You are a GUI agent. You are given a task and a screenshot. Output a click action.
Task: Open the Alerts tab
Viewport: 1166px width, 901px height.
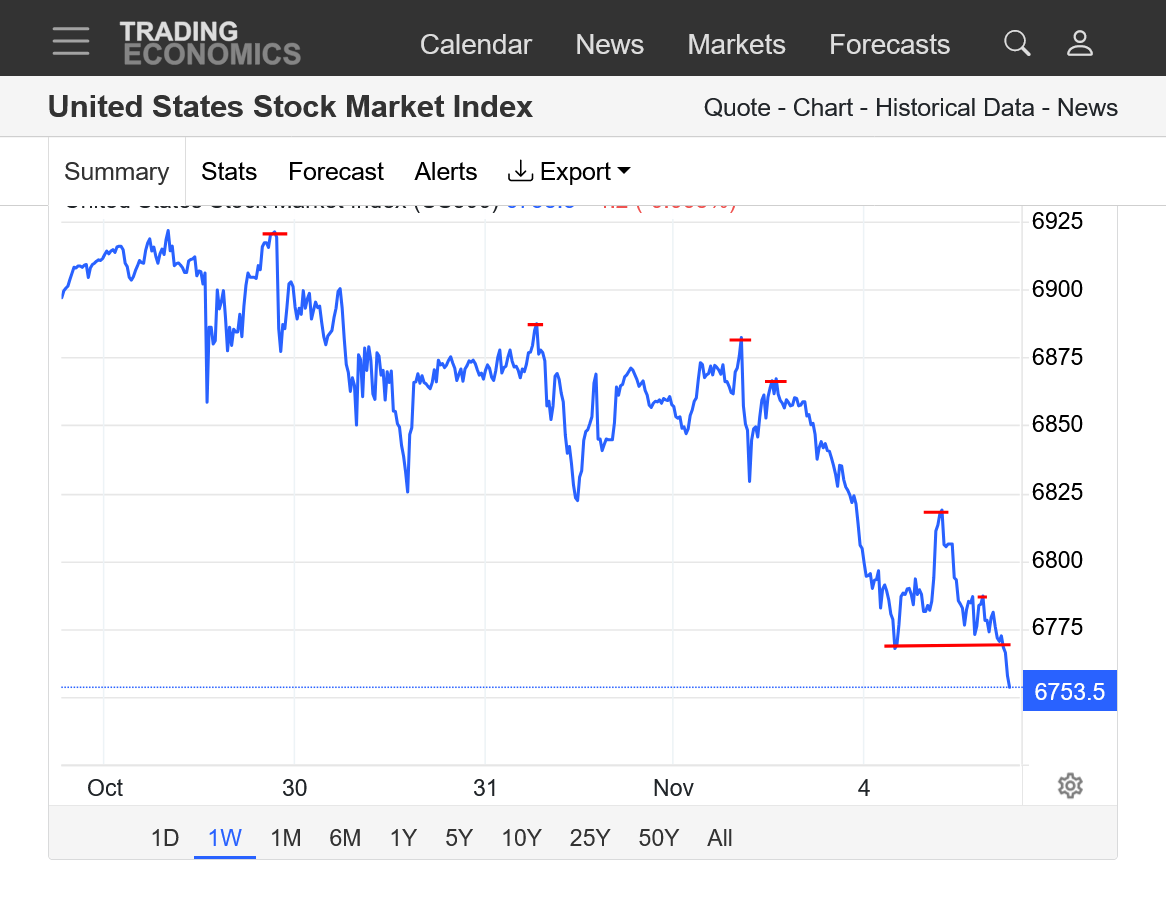coord(446,172)
